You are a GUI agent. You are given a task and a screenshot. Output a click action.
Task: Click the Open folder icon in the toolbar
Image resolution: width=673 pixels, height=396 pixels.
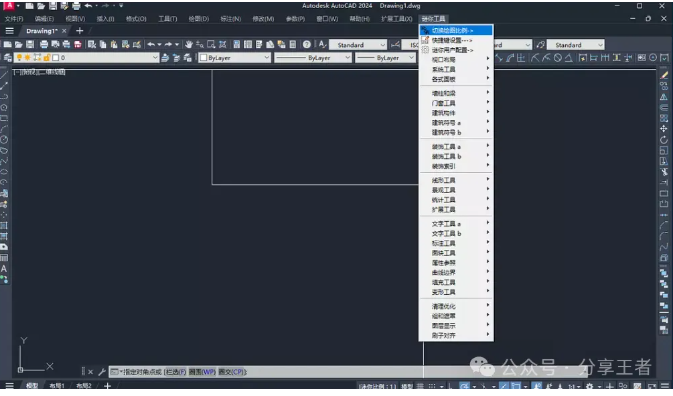point(18,45)
